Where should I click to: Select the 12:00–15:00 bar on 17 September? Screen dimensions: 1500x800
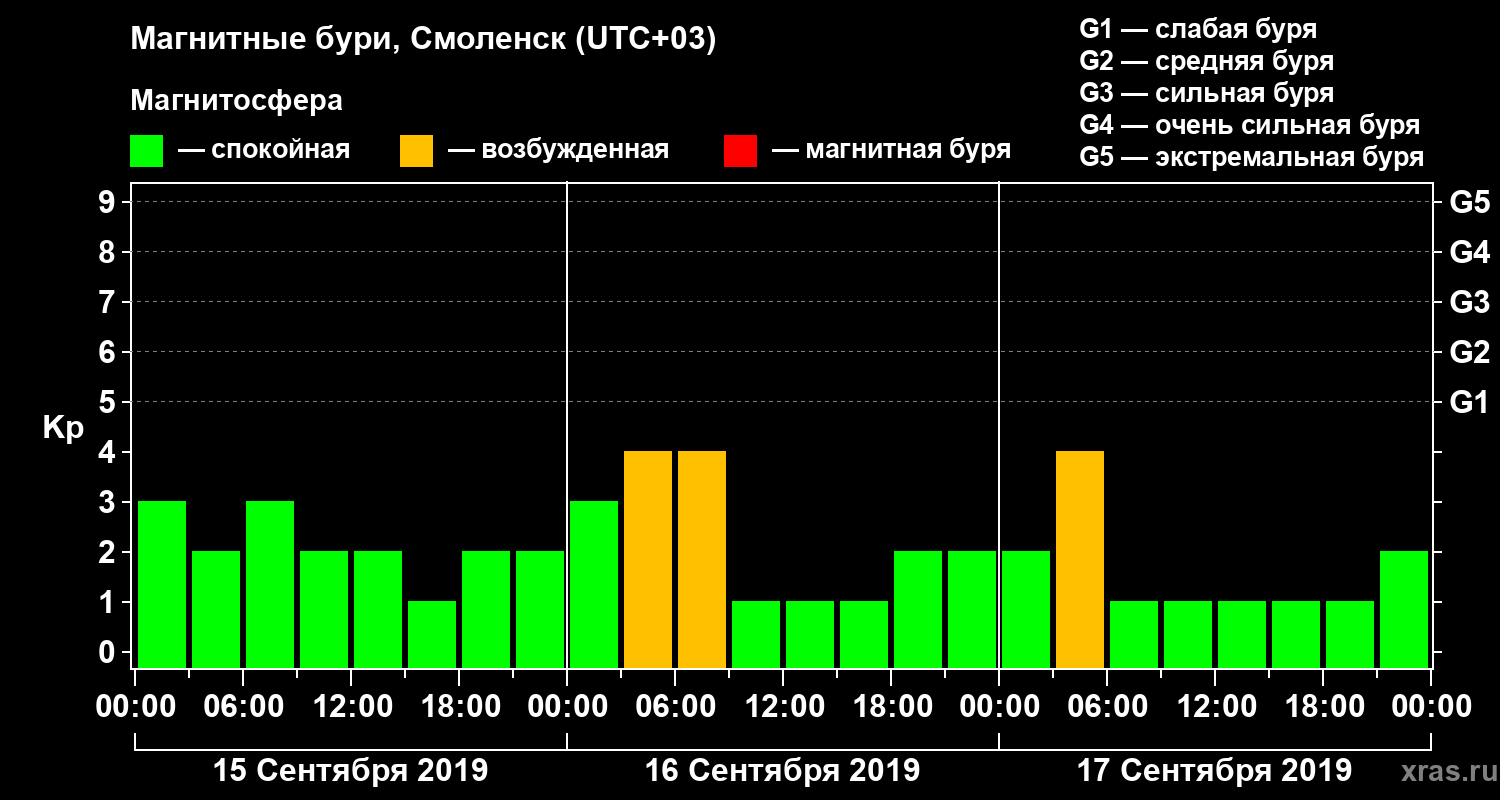click(x=1242, y=634)
